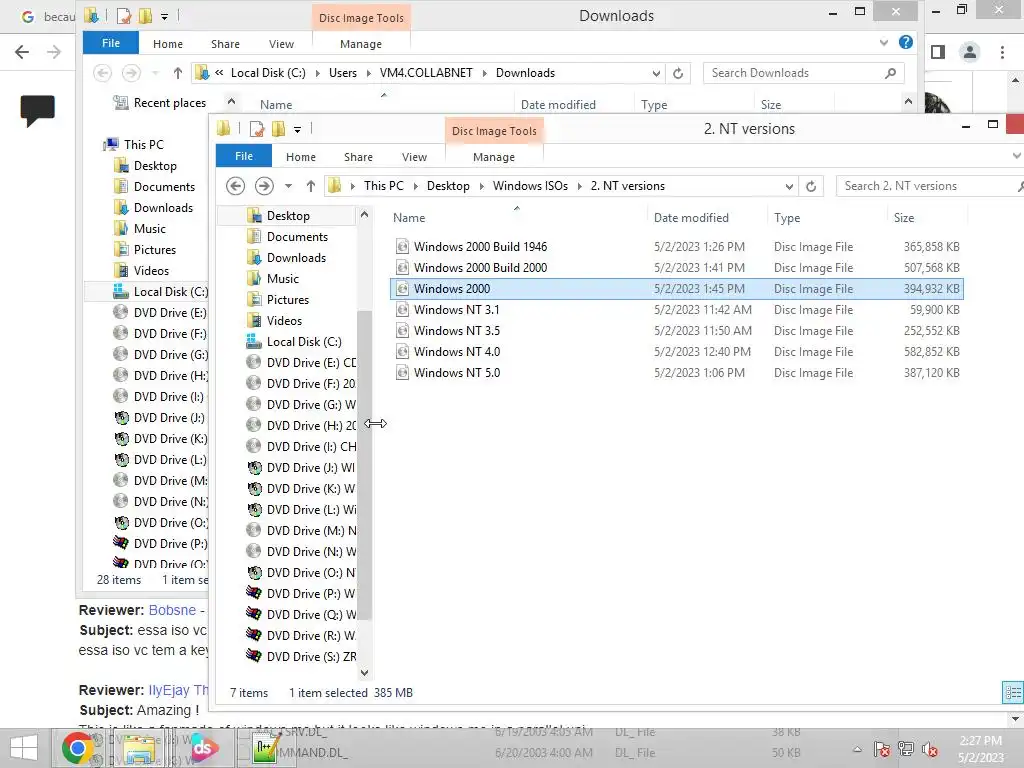The width and height of the screenshot is (1024, 768).
Task: Select DVD Drive (S:) in navigation pane
Action: tap(301, 656)
